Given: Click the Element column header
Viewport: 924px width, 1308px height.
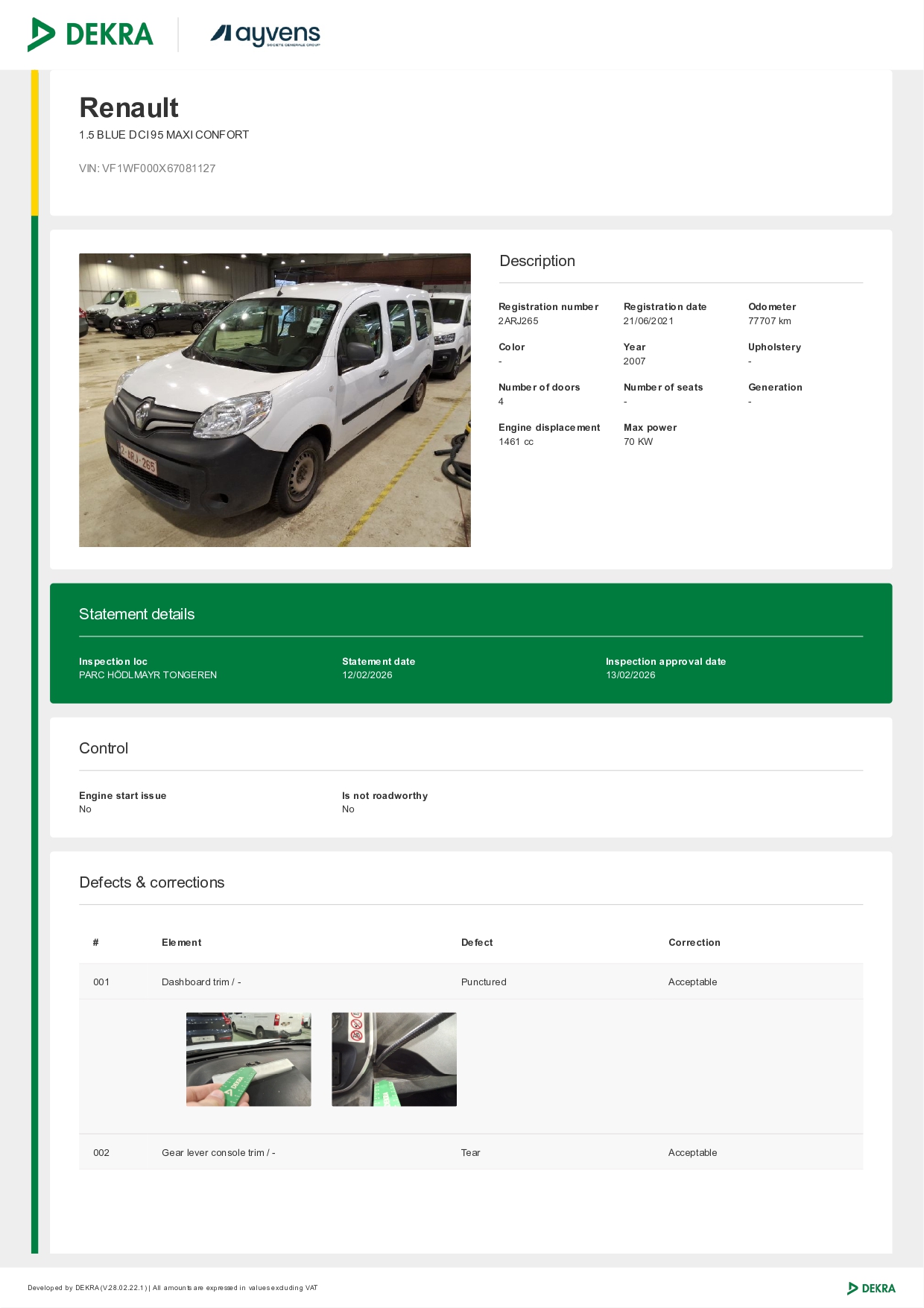Looking at the screenshot, I should point(181,942).
